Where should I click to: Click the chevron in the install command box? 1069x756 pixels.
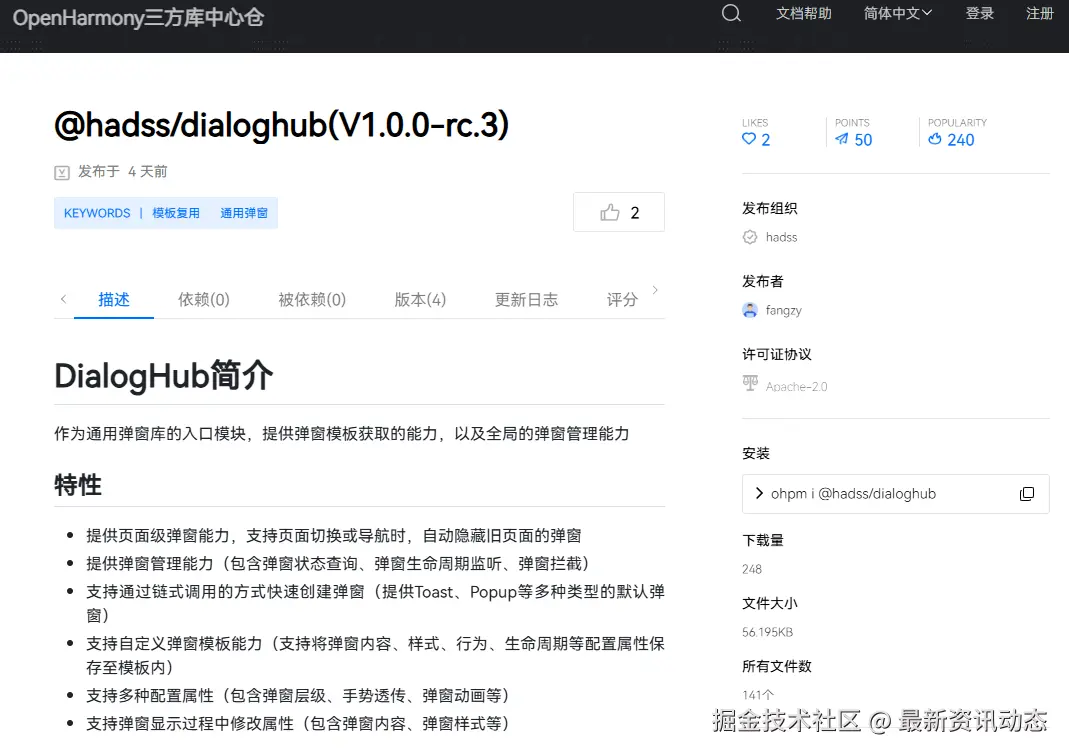click(759, 493)
